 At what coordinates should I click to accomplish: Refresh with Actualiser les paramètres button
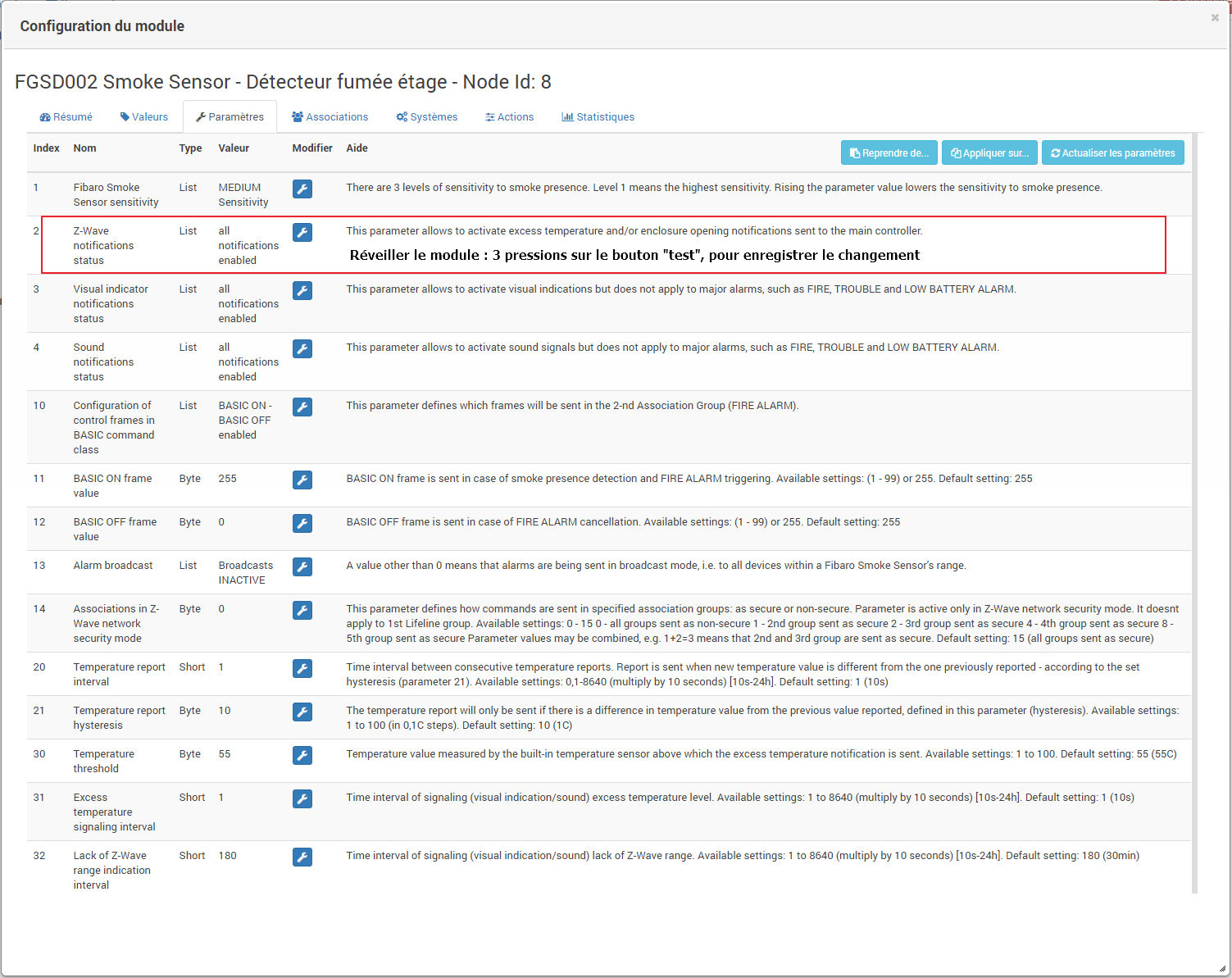point(1113,153)
